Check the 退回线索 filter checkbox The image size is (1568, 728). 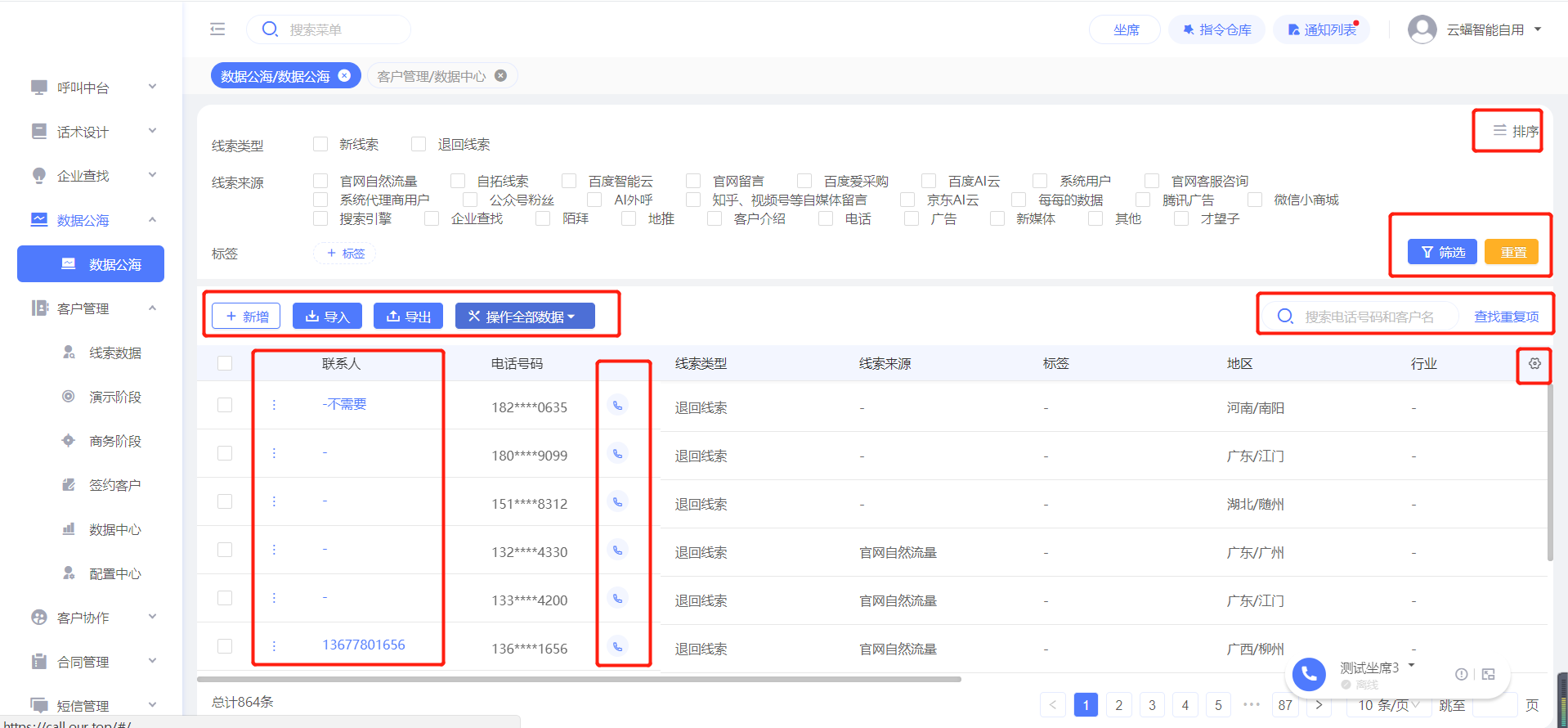419,144
